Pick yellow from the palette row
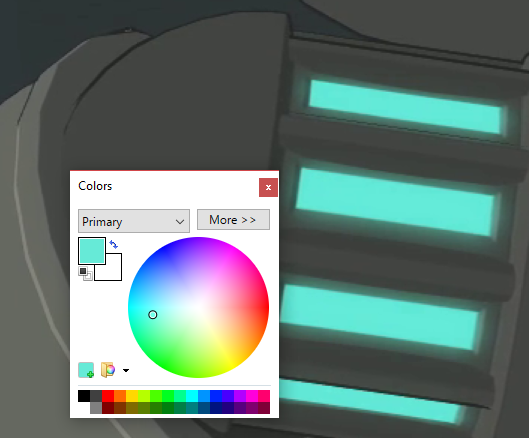Image resolution: width=529 pixels, height=438 pixels. (132, 396)
